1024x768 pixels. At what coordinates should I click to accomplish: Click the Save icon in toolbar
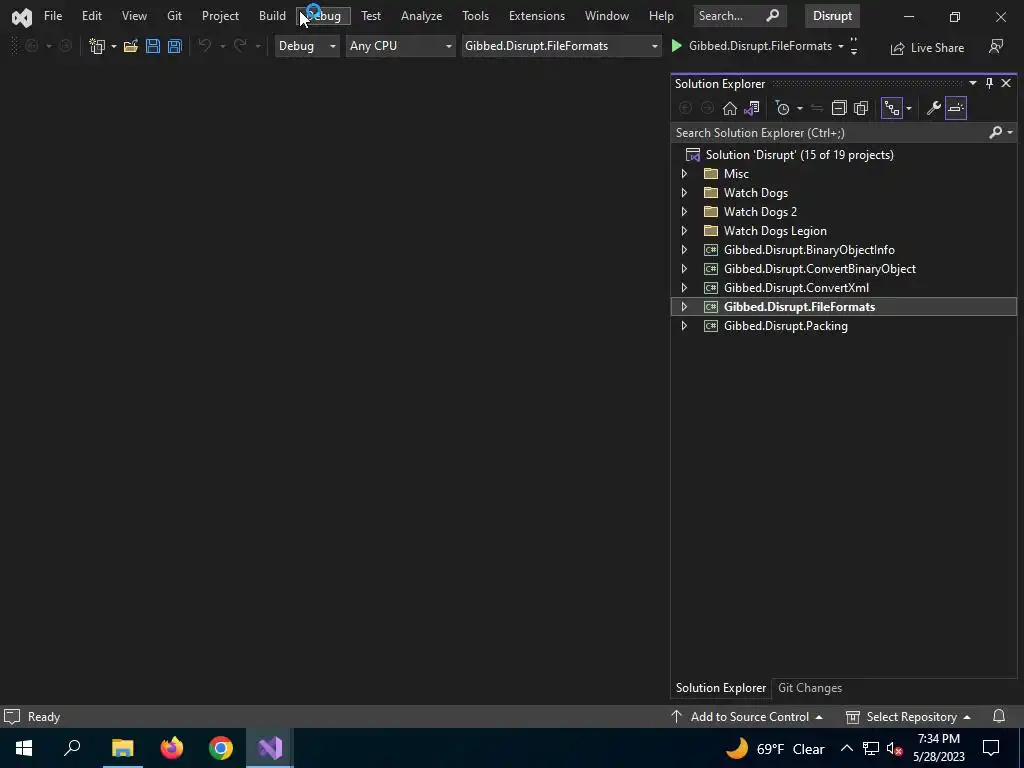click(153, 46)
